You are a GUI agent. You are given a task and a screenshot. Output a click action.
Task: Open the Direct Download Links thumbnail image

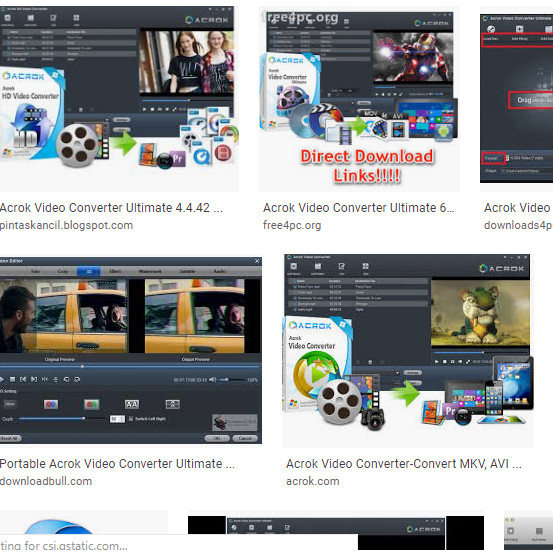(x=359, y=99)
